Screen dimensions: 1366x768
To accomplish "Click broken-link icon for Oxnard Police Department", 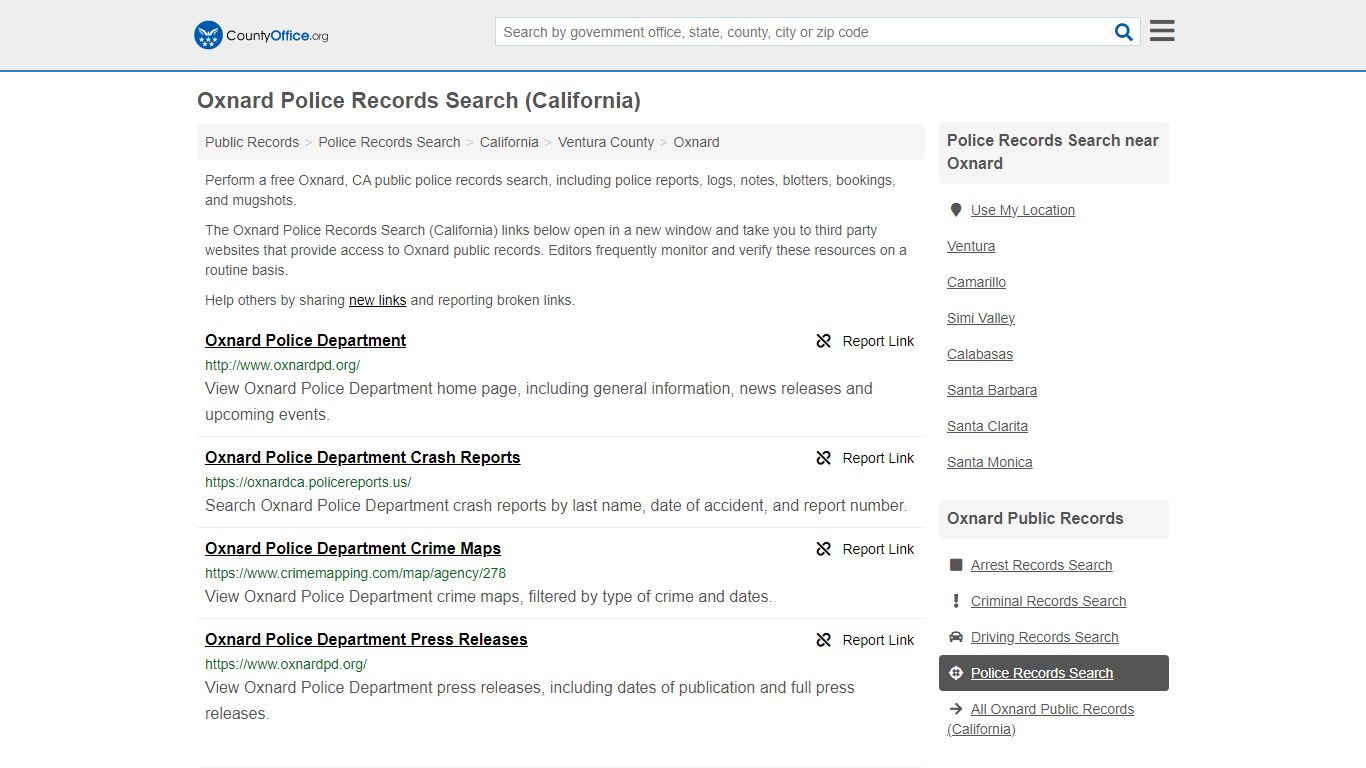I will pos(824,341).
